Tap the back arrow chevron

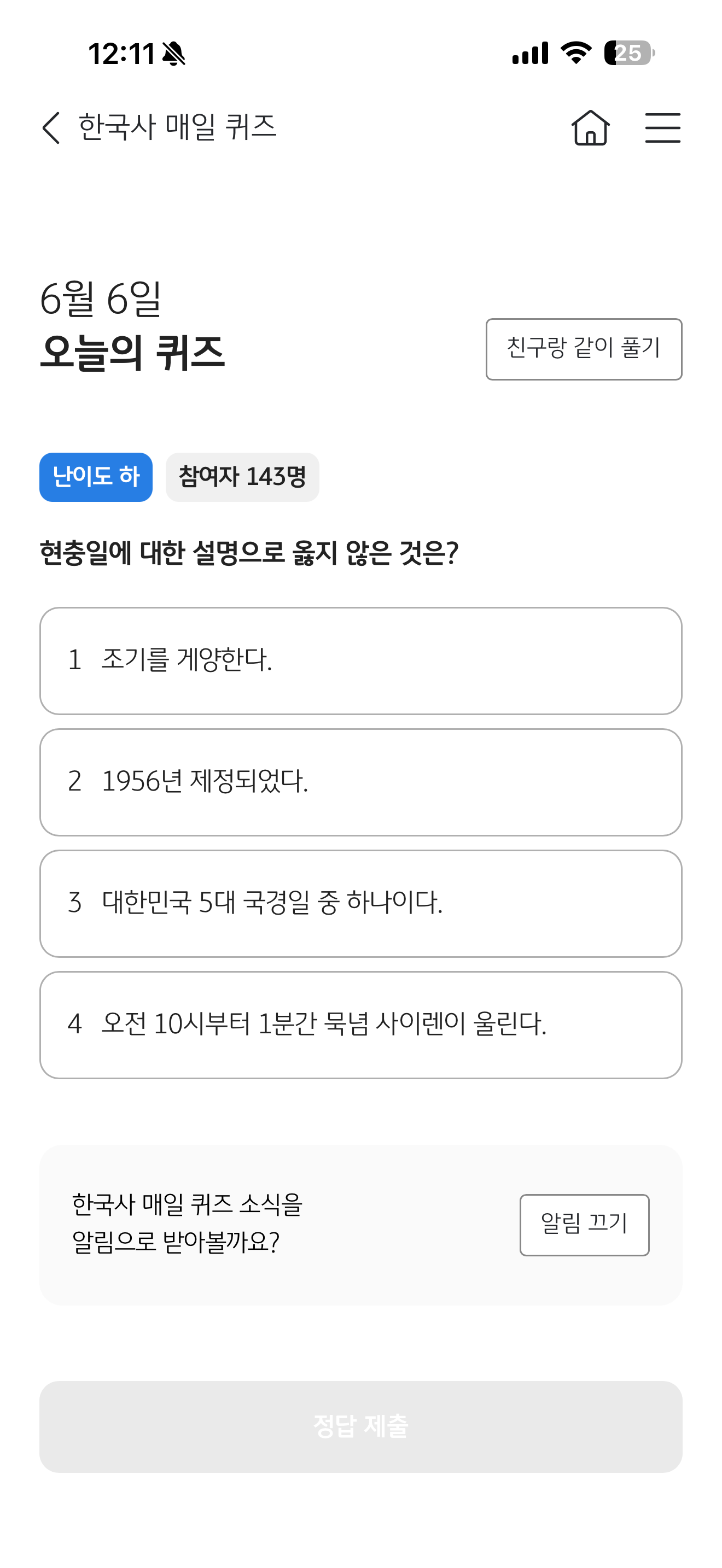pos(52,128)
